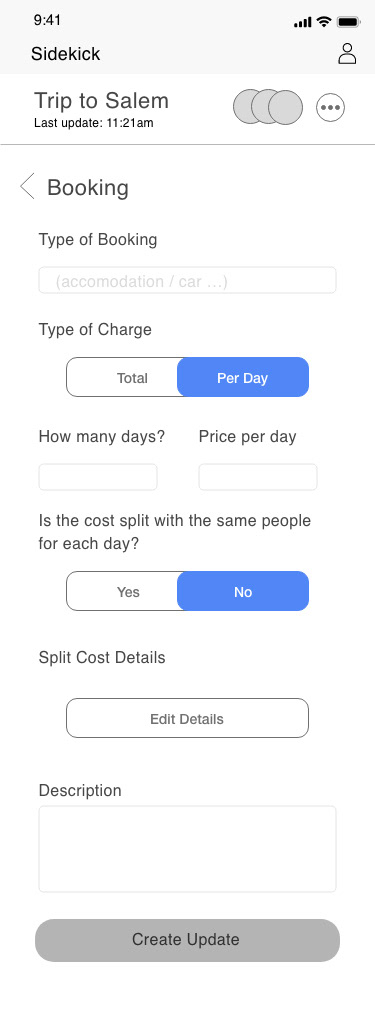Image resolution: width=375 pixels, height=1009 pixels.
Task: Submit with the Create Update button
Action: (x=187, y=940)
